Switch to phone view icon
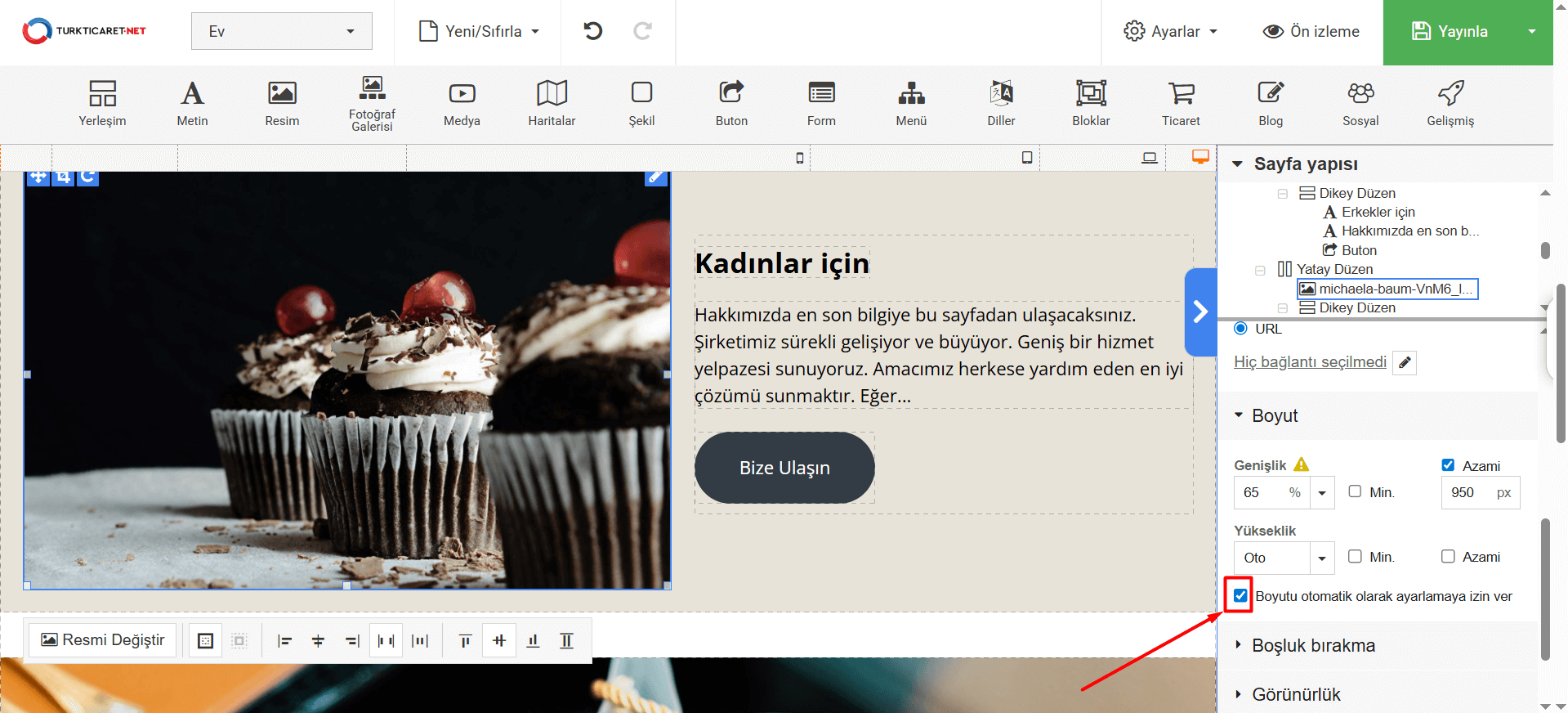The height and width of the screenshot is (713, 1568). (x=800, y=158)
